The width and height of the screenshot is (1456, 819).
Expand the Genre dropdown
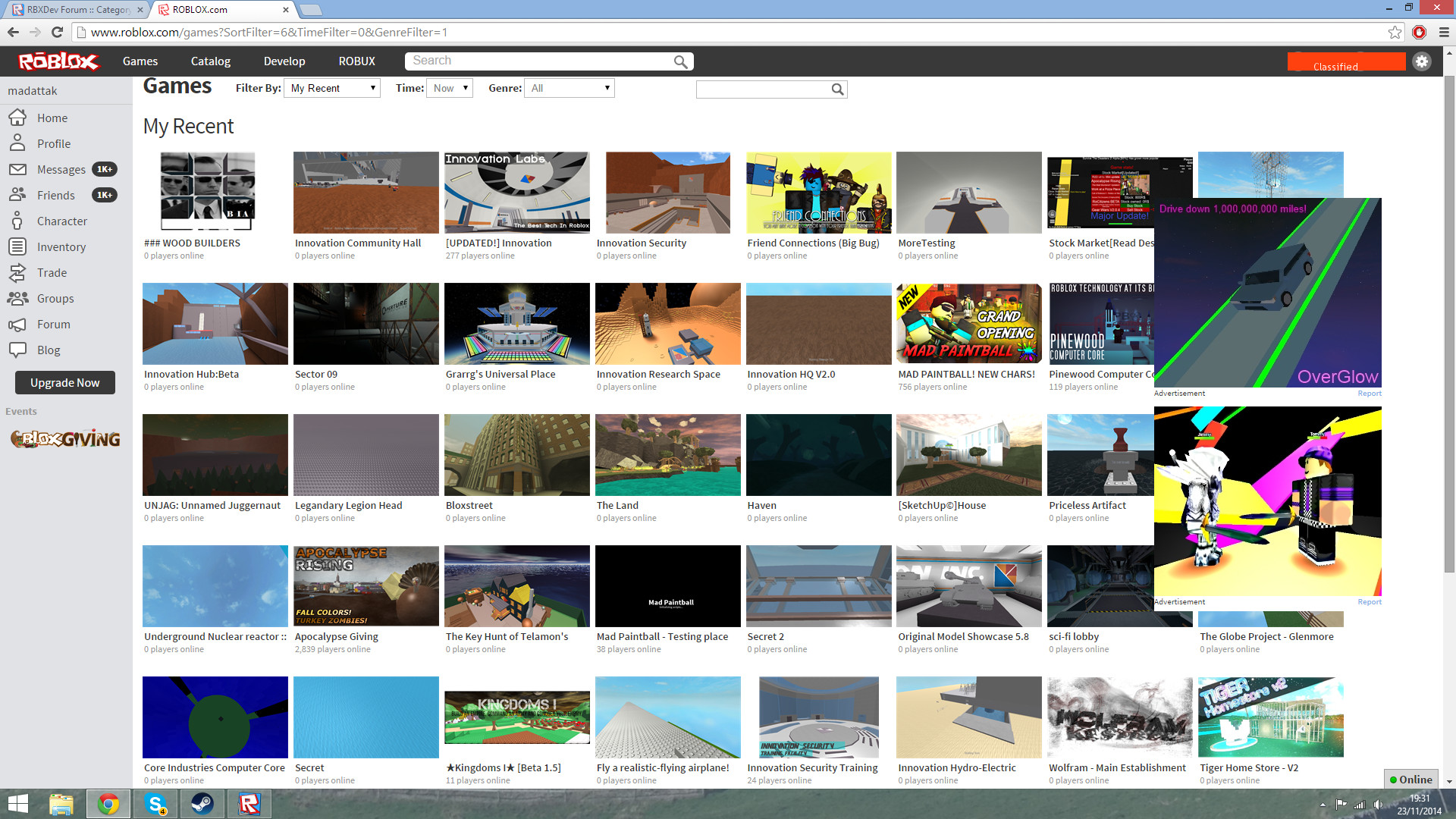click(570, 88)
